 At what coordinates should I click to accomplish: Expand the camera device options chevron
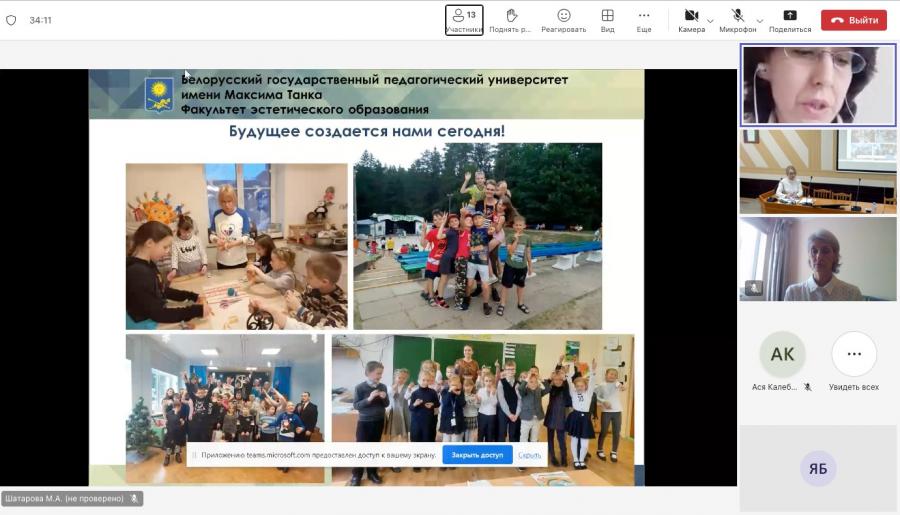pos(711,21)
